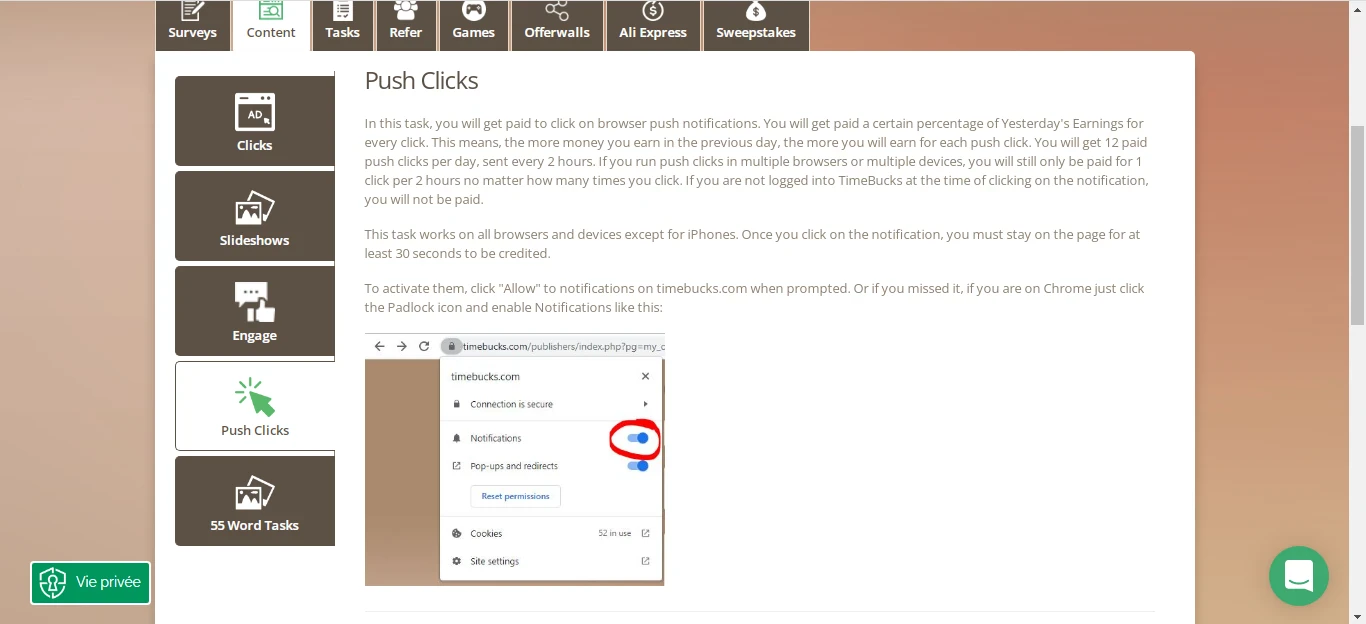
Task: Click the Push Clicks heading
Action: tap(421, 81)
